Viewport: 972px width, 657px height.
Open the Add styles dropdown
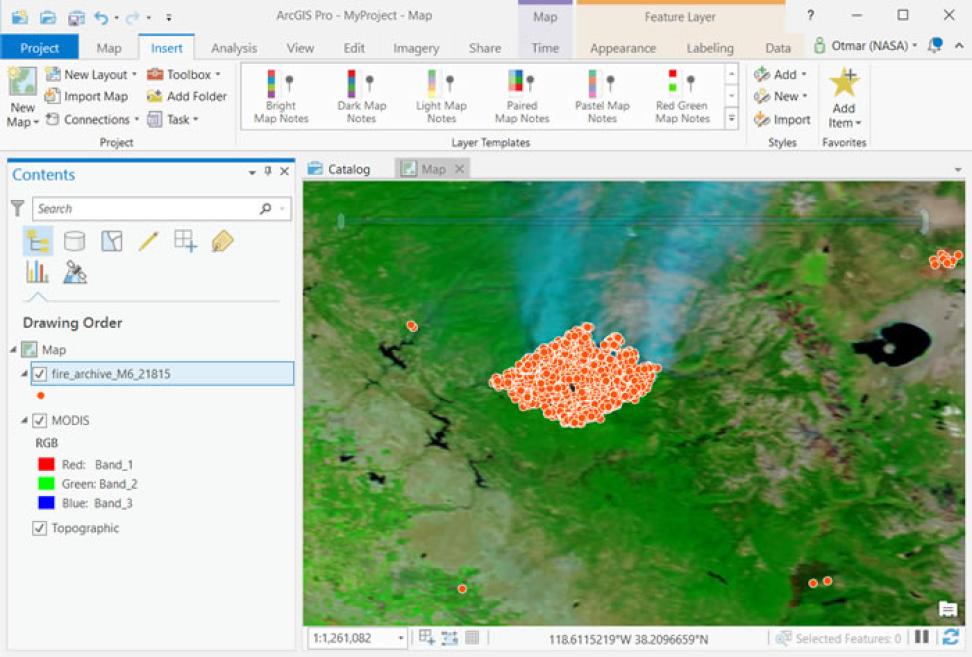[x=804, y=74]
